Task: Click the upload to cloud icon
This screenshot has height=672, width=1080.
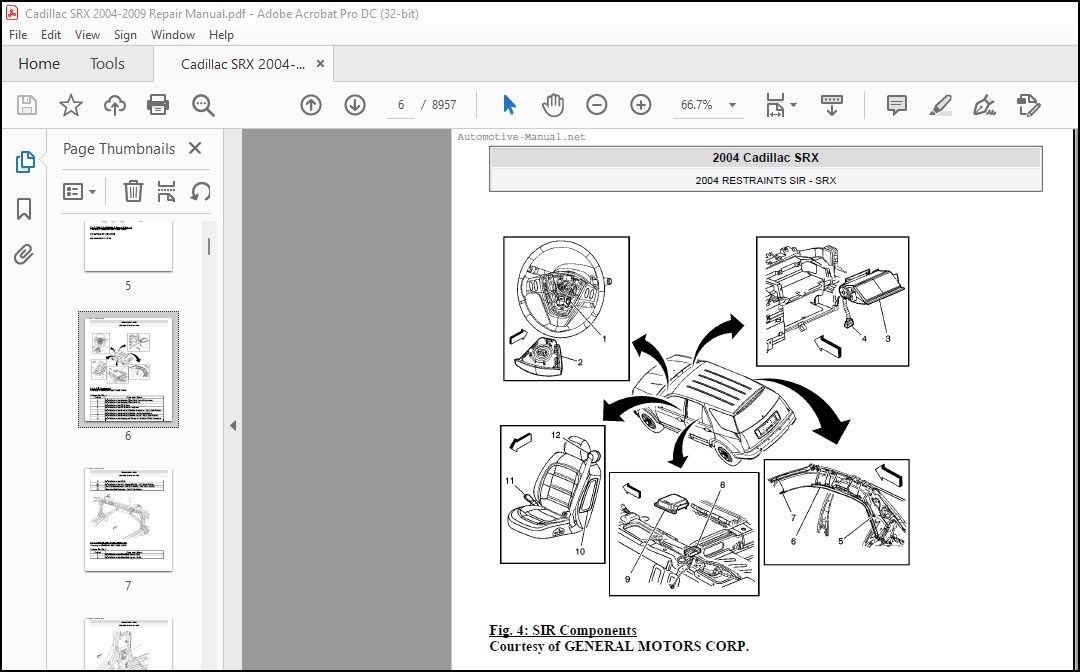Action: pos(114,105)
